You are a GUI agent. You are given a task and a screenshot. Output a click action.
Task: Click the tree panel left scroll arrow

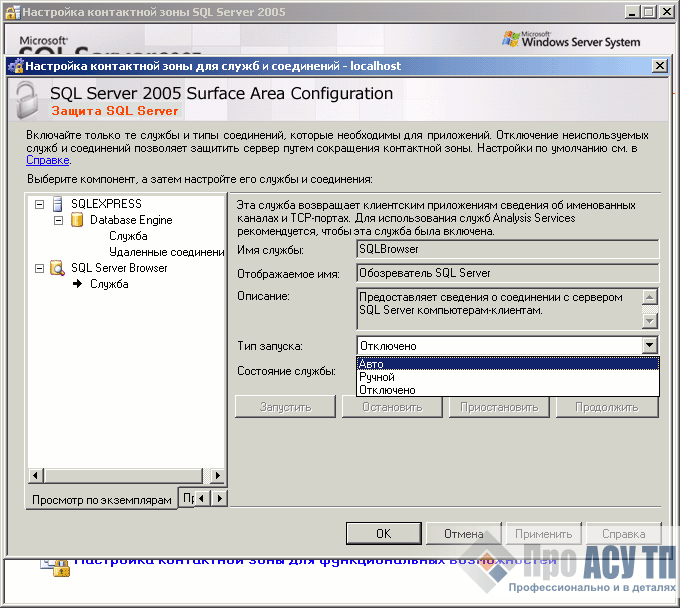tap(35, 475)
